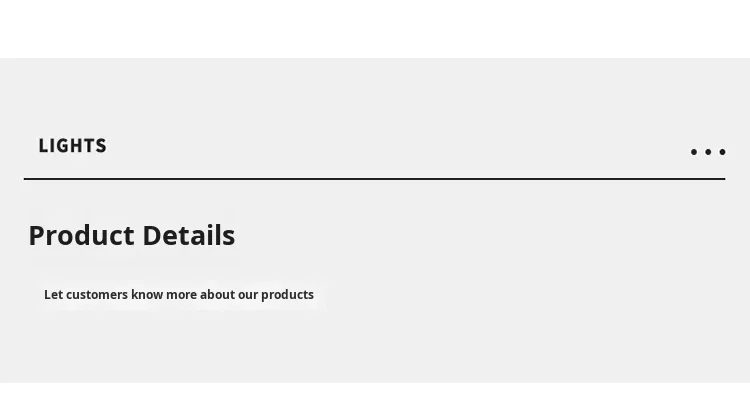Click the word more in the description
Viewport: 750px width, 418px height.
click(x=181, y=295)
